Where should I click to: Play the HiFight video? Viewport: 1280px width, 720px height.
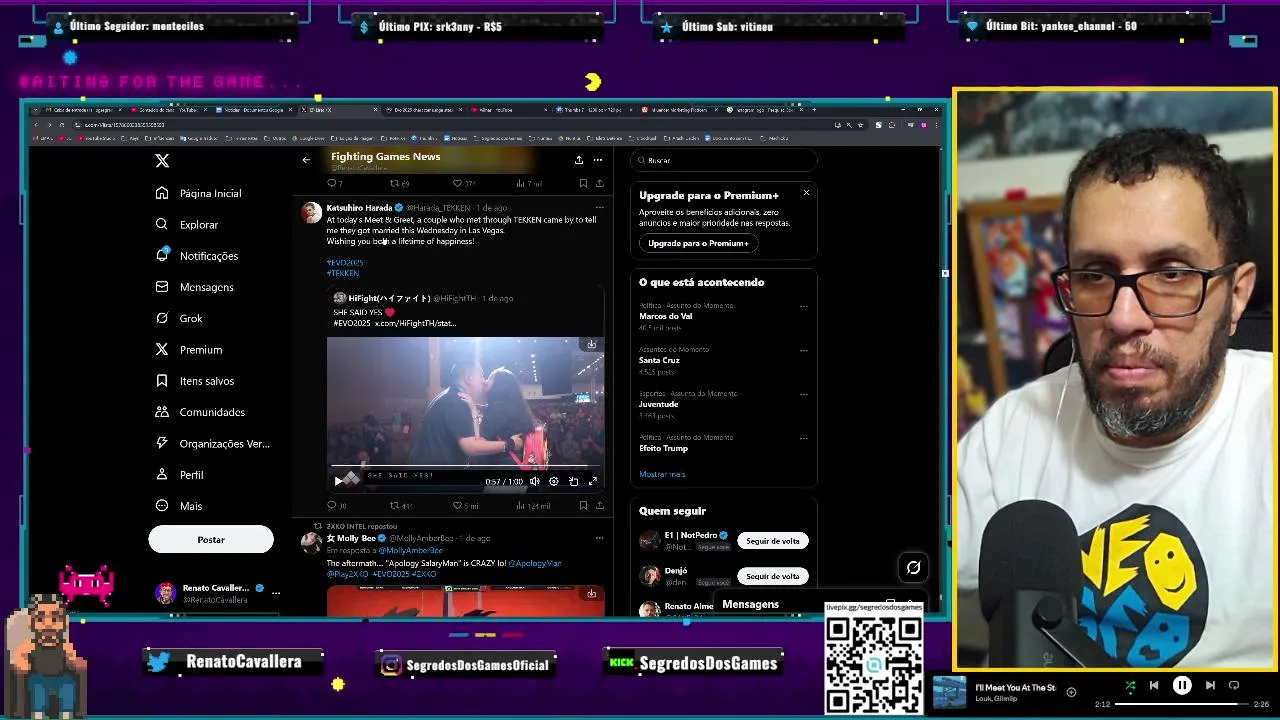pos(338,481)
